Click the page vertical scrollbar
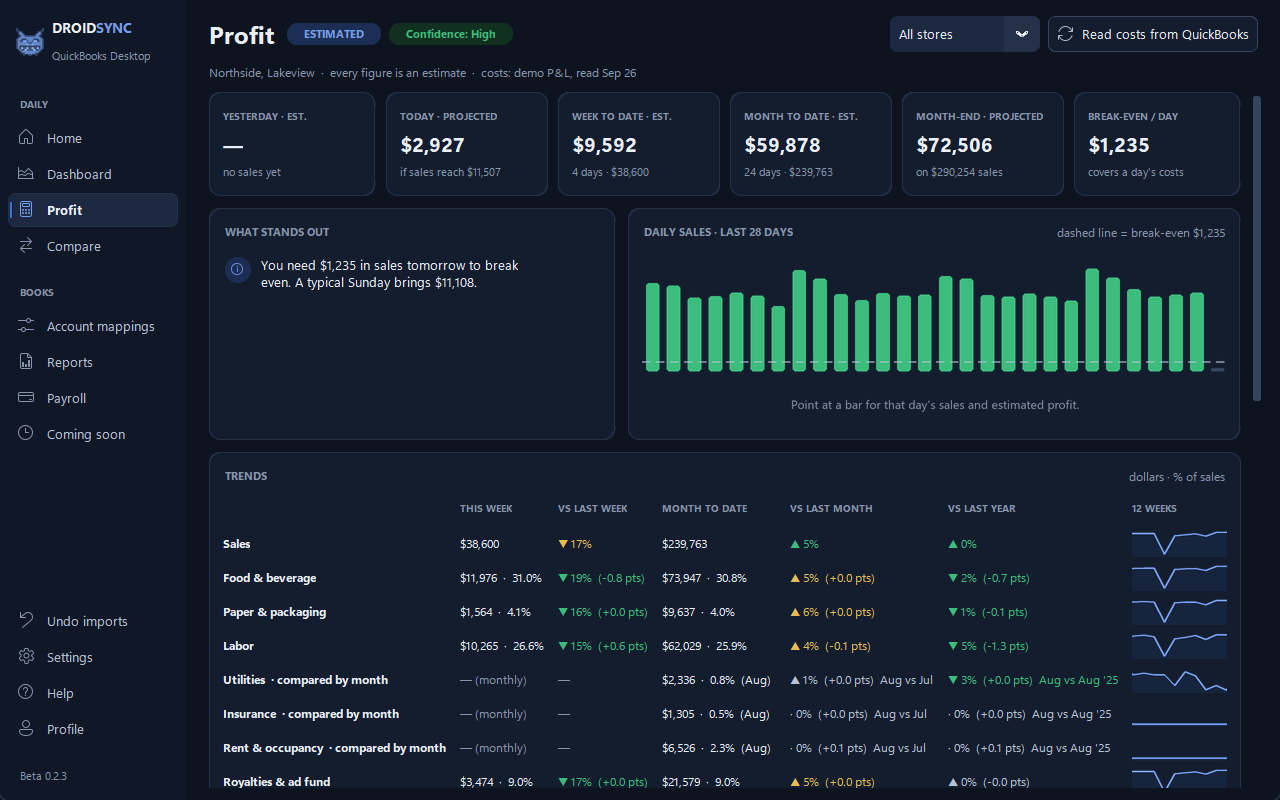Image resolution: width=1280 pixels, height=800 pixels. tap(1257, 248)
